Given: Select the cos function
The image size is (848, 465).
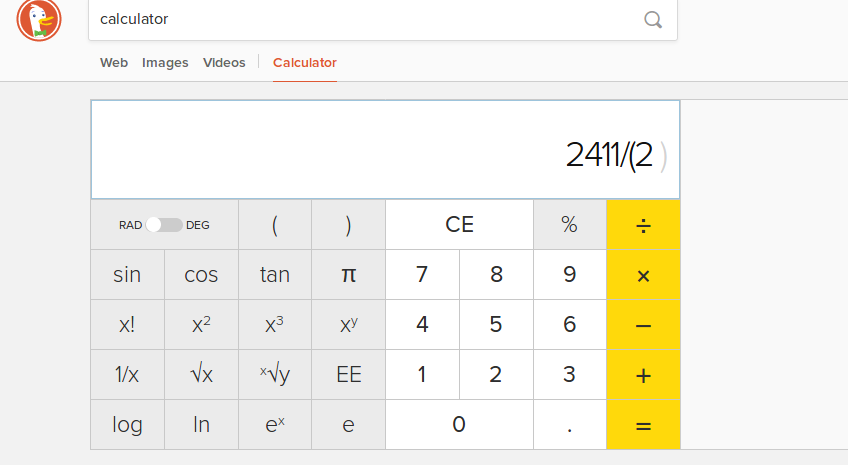Looking at the screenshot, I should [201, 275].
